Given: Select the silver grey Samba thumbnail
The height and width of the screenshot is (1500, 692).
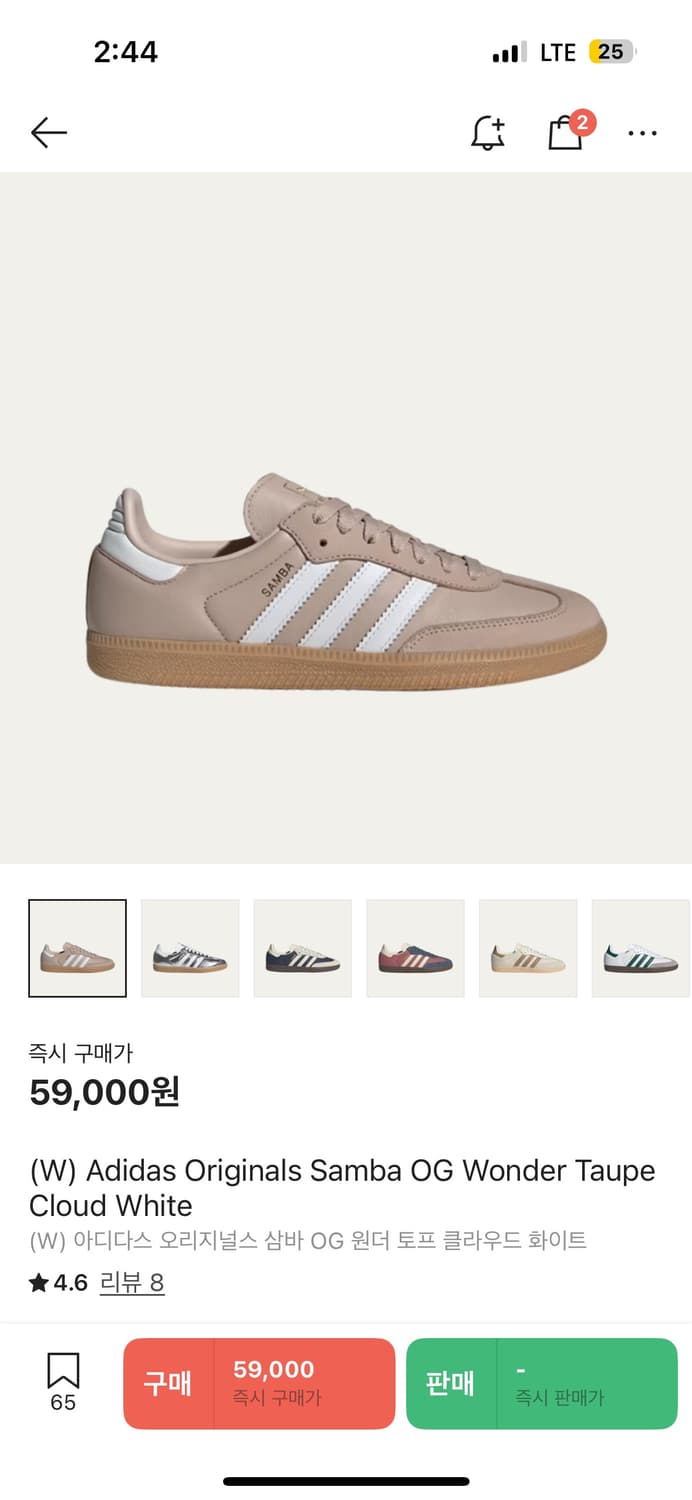Looking at the screenshot, I should [190, 948].
